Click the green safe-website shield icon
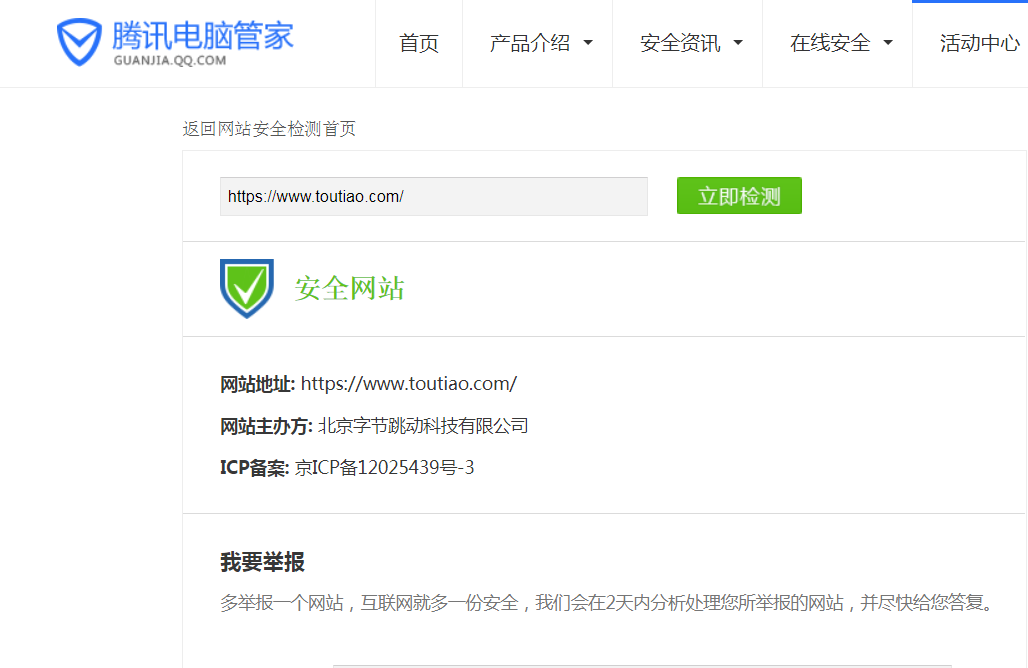Screen dimensions: 1028x668 coord(247,288)
